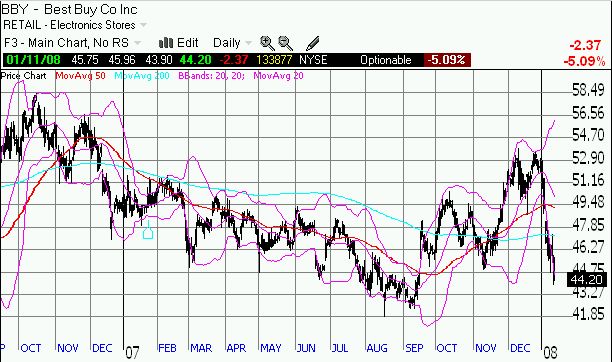Click the 41.85 price axis label
Image resolution: width=612 pixels, height=362 pixels.
click(588, 314)
